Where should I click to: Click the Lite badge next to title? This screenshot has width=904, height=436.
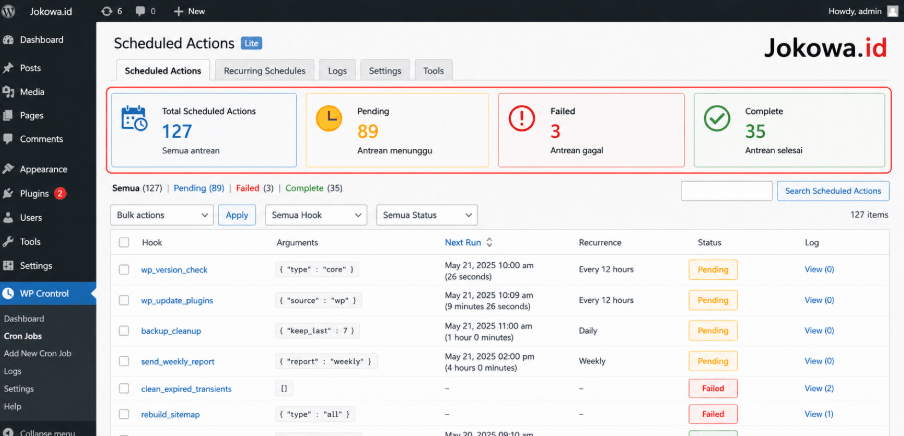(251, 43)
